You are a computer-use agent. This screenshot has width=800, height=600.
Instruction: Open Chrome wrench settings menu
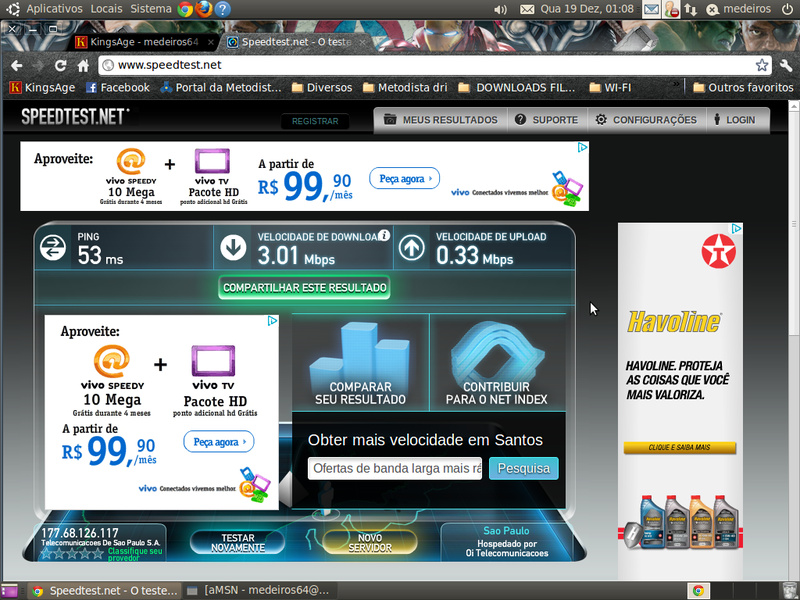pyautogui.click(x=786, y=65)
